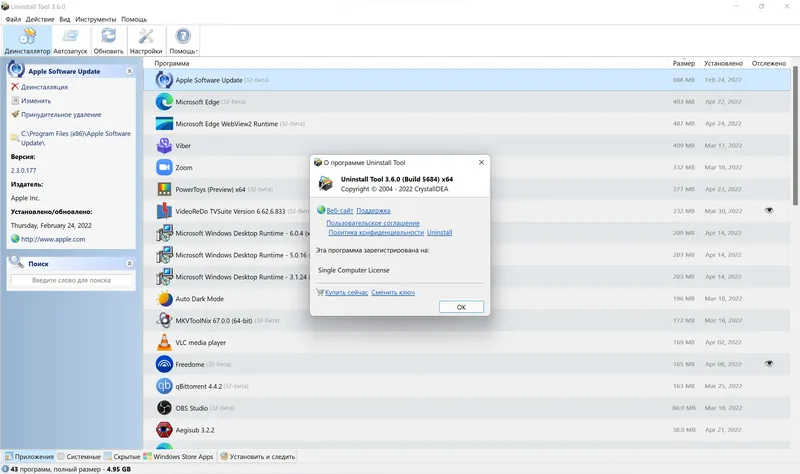Open the Помощь menu in menu bar

pos(134,19)
